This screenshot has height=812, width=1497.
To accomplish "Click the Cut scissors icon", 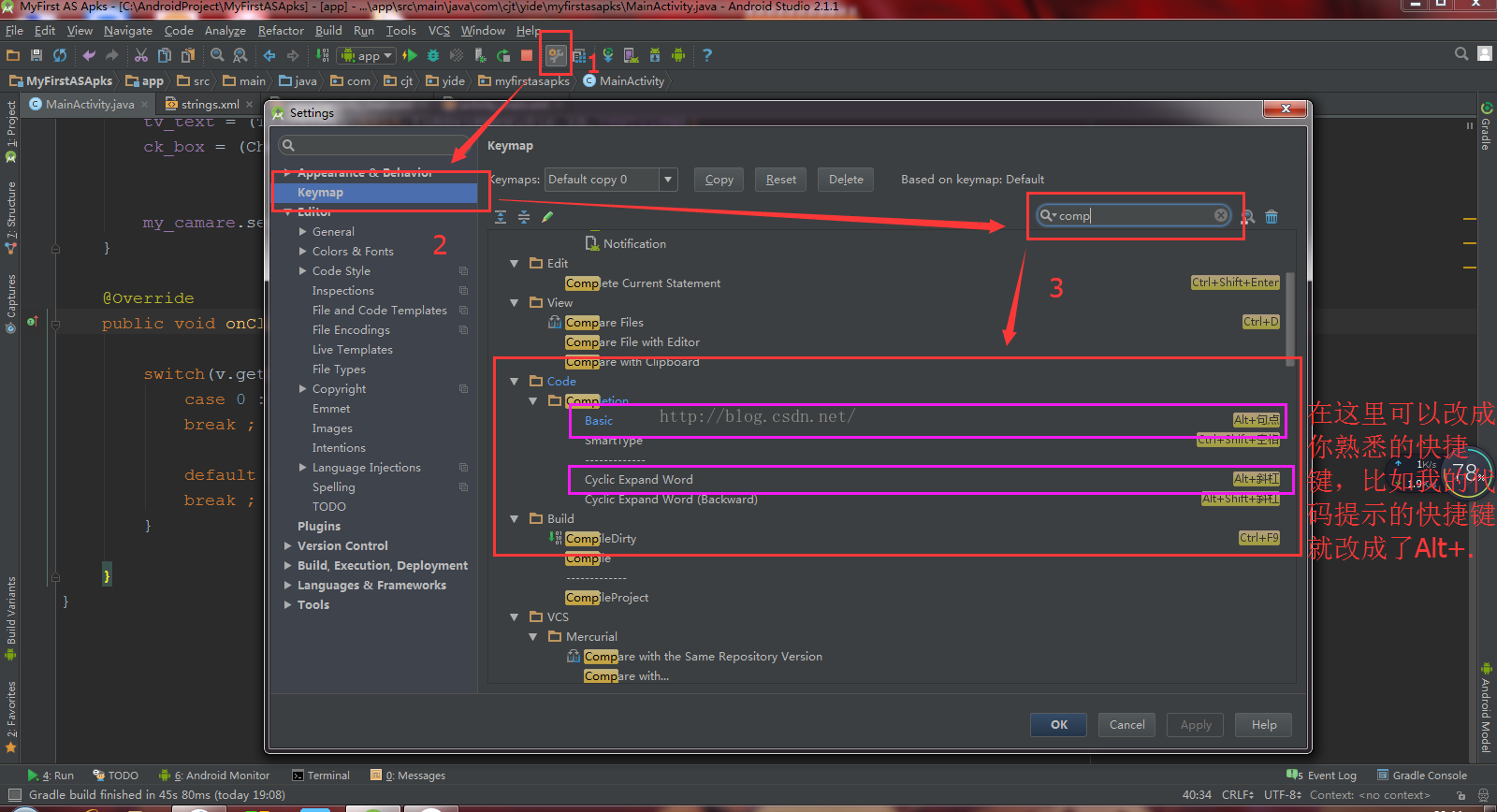I will click(x=141, y=55).
